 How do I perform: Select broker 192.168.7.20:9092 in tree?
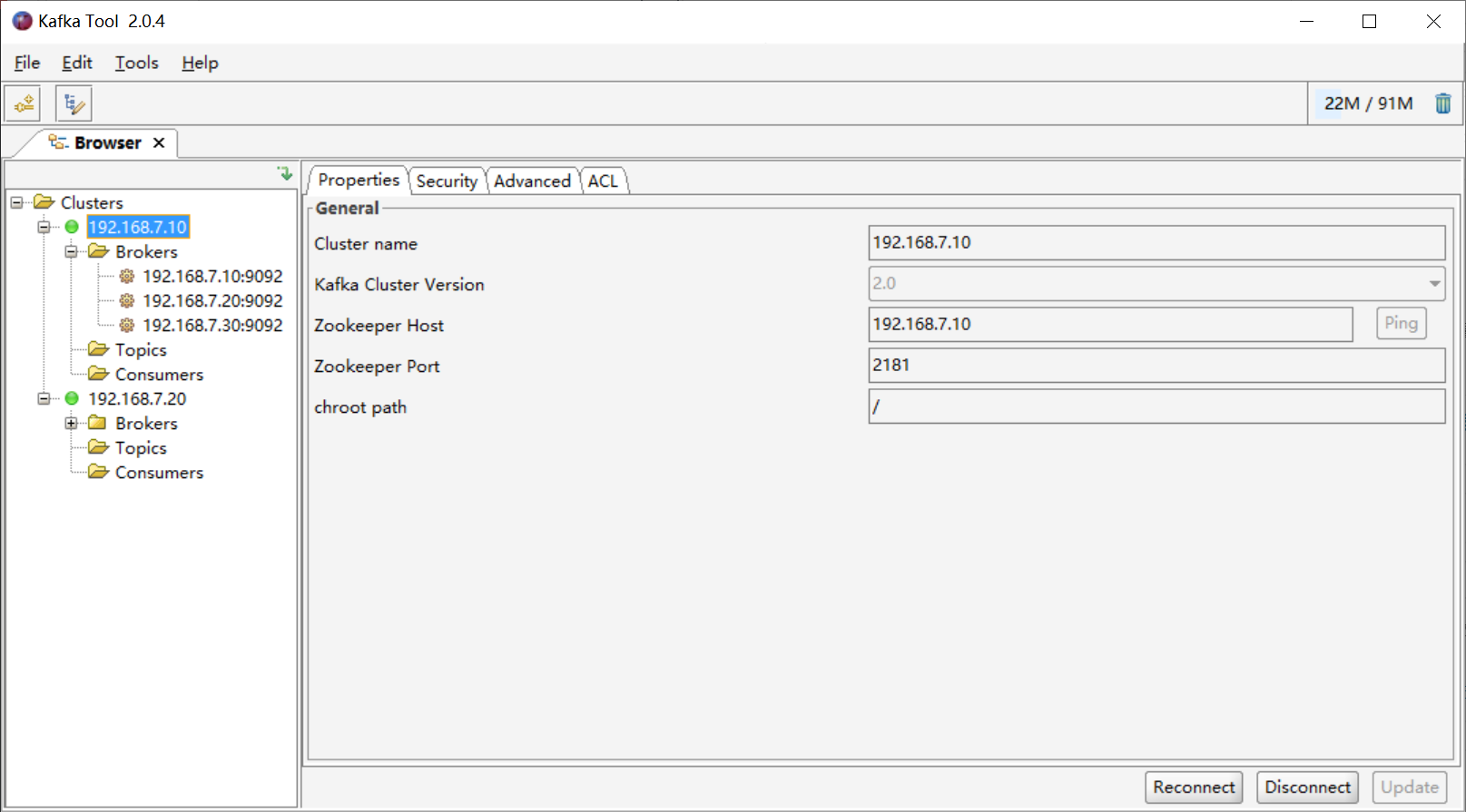tap(212, 300)
